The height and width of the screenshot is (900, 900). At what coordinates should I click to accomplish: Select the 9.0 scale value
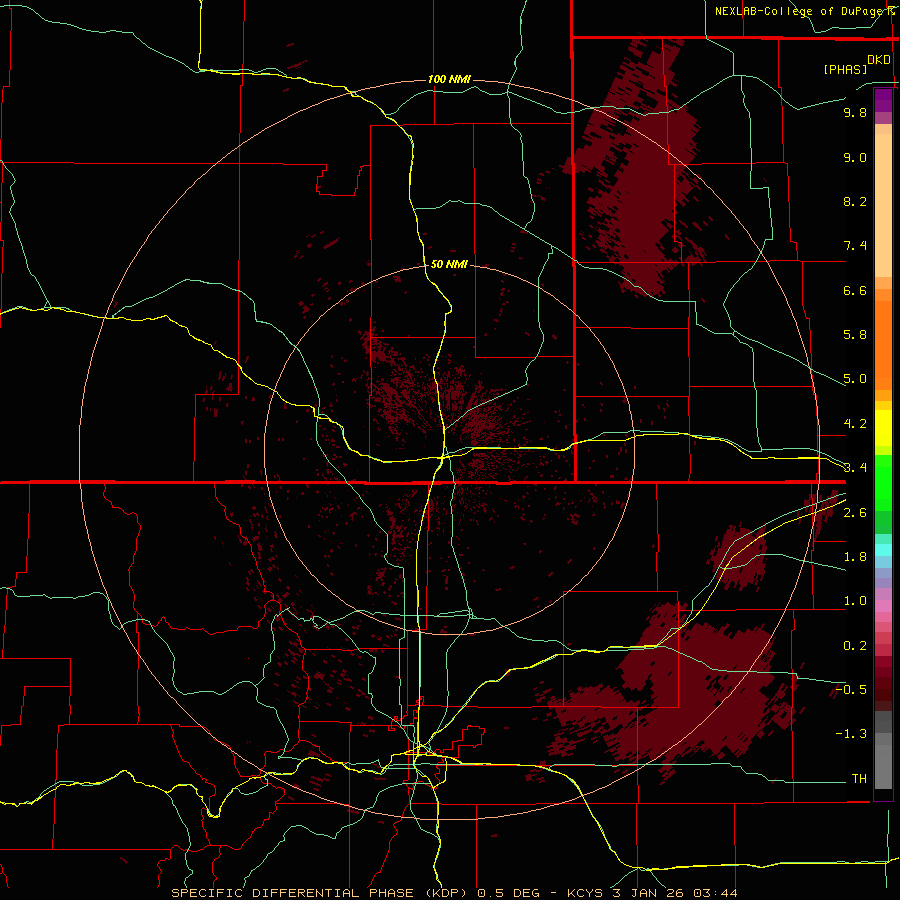855,157
